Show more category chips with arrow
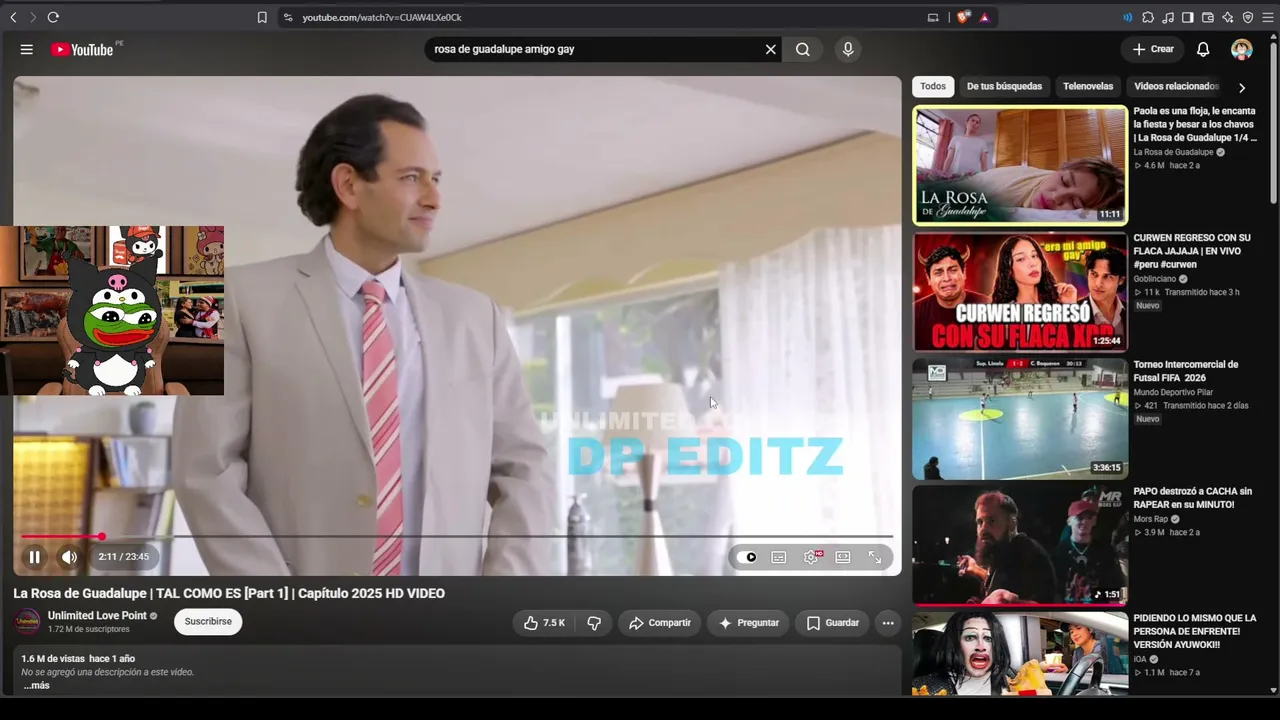This screenshot has height=720, width=1280. 1242,87
